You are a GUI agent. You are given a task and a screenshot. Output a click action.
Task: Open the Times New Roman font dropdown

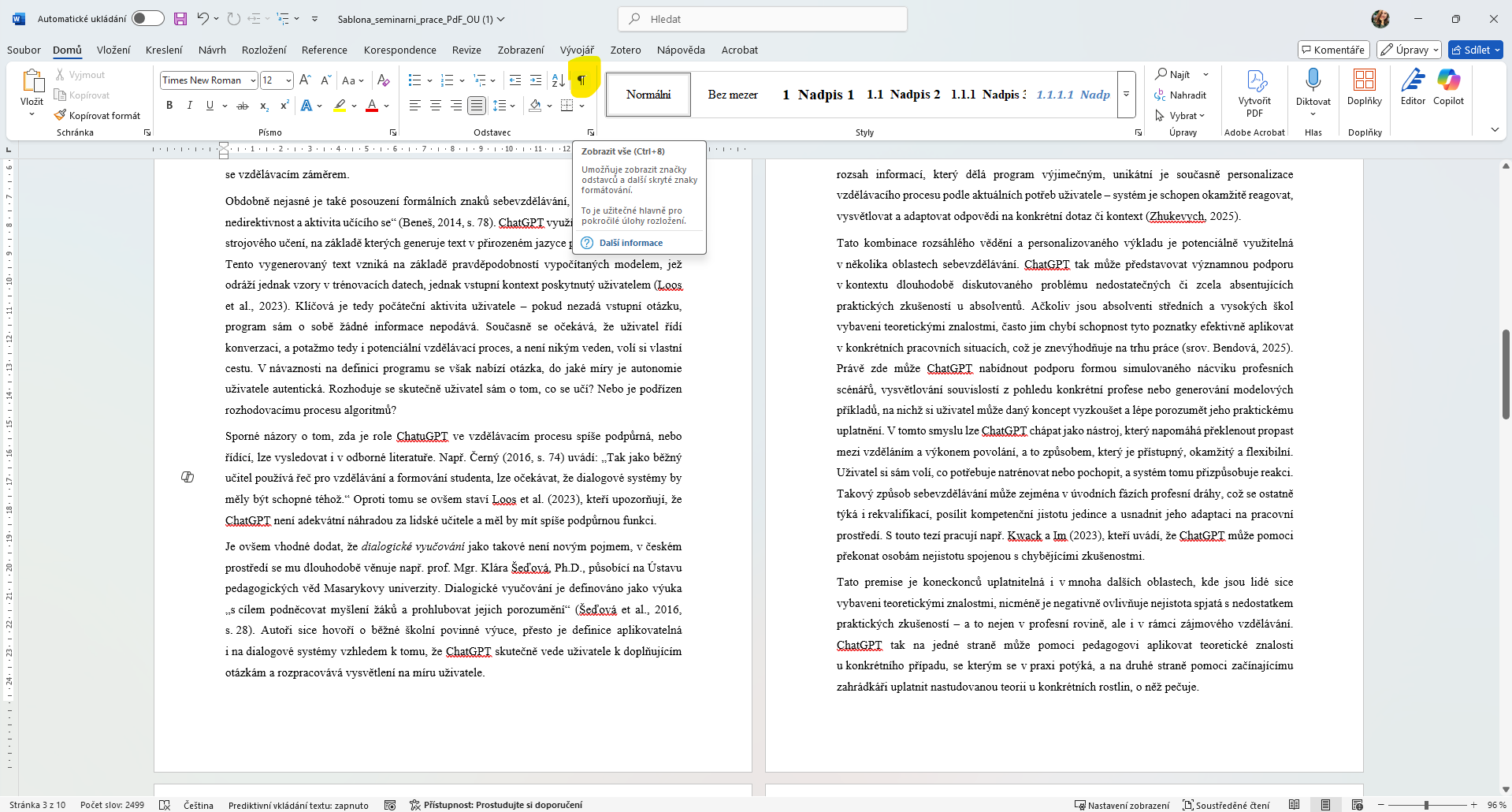tap(253, 80)
